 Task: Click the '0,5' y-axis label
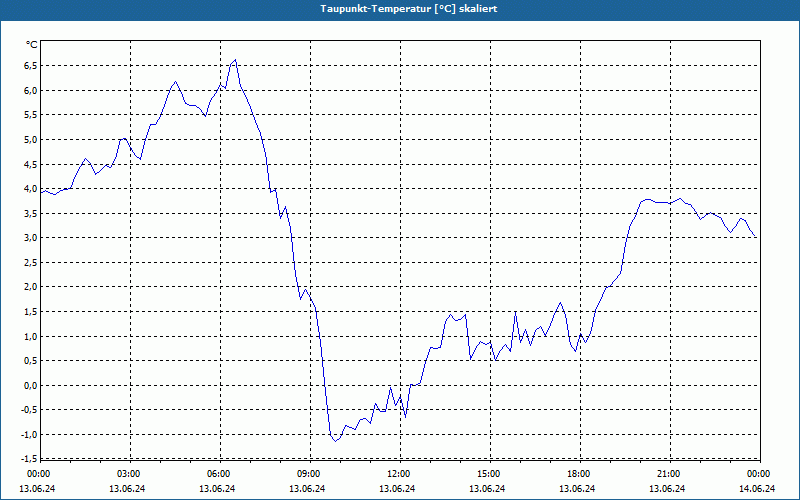31,361
